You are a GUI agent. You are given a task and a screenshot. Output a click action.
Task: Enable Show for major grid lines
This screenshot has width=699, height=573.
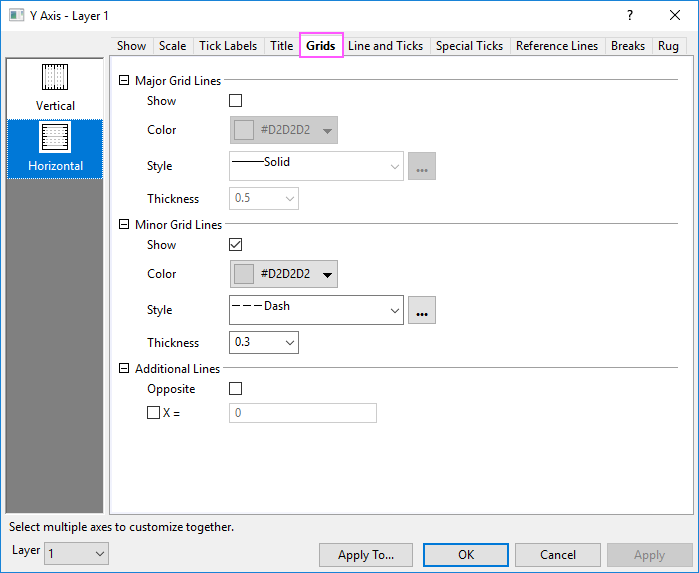coord(236,101)
